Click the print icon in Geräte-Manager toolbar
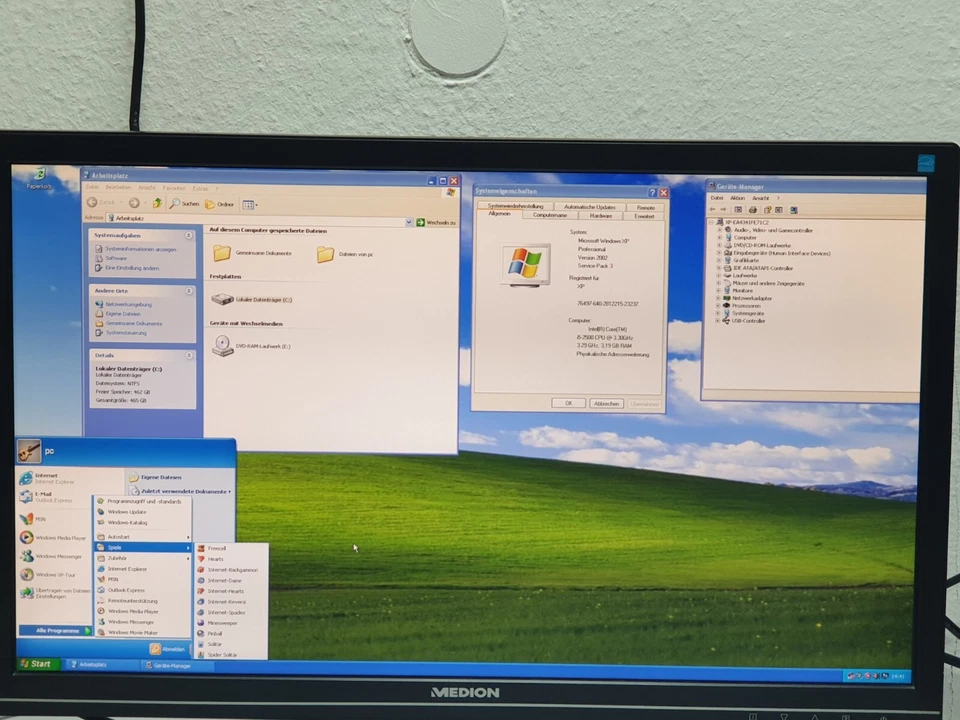The height and width of the screenshot is (720, 960). click(753, 210)
